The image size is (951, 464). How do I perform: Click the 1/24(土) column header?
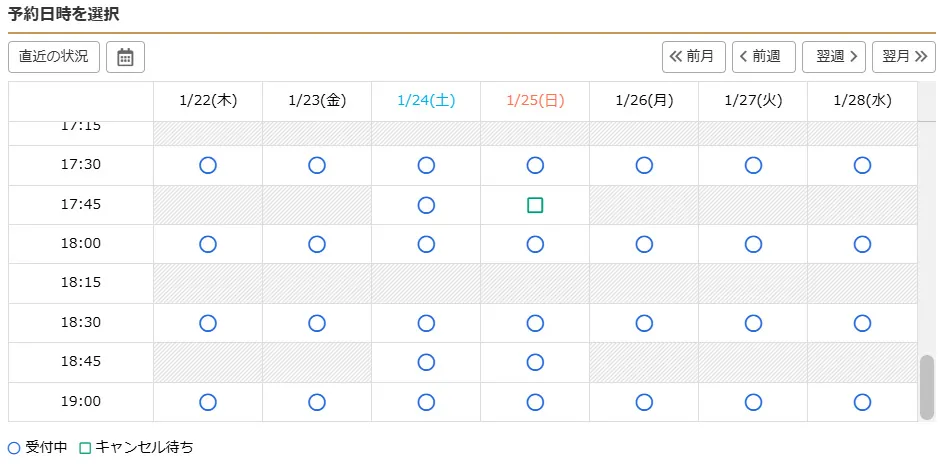point(426,101)
